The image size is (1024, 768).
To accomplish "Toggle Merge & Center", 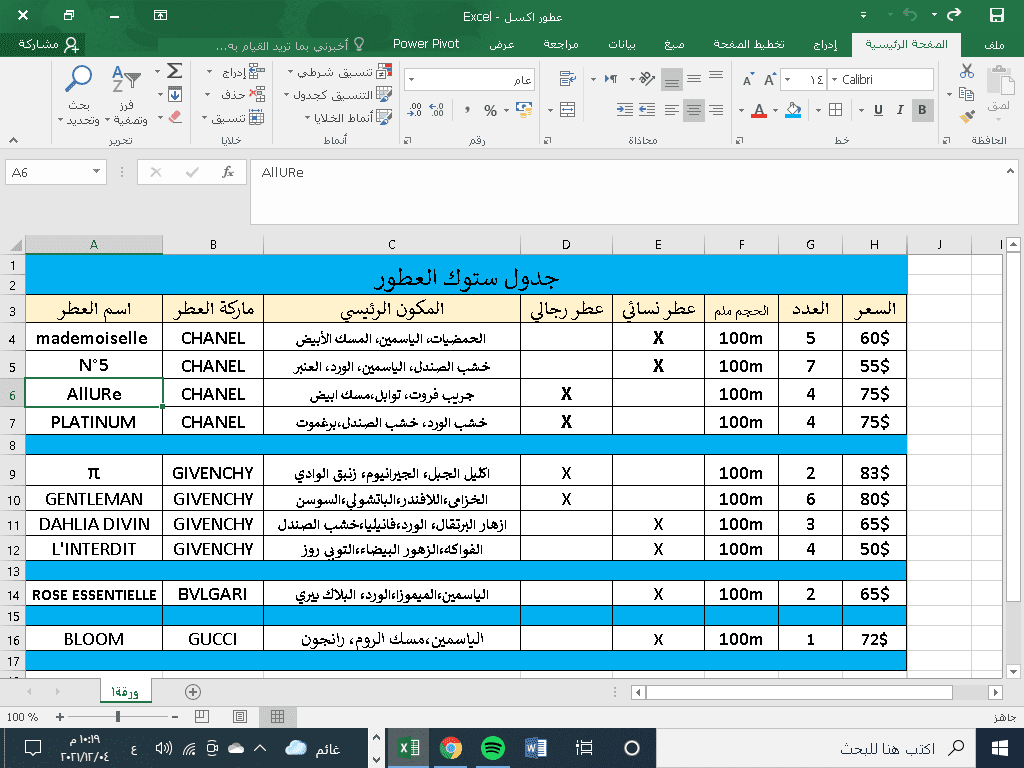I will coord(568,110).
